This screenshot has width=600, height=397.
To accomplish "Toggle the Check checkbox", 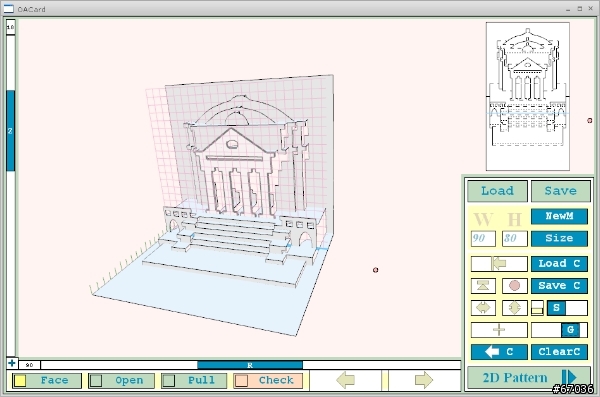I will click(x=241, y=381).
